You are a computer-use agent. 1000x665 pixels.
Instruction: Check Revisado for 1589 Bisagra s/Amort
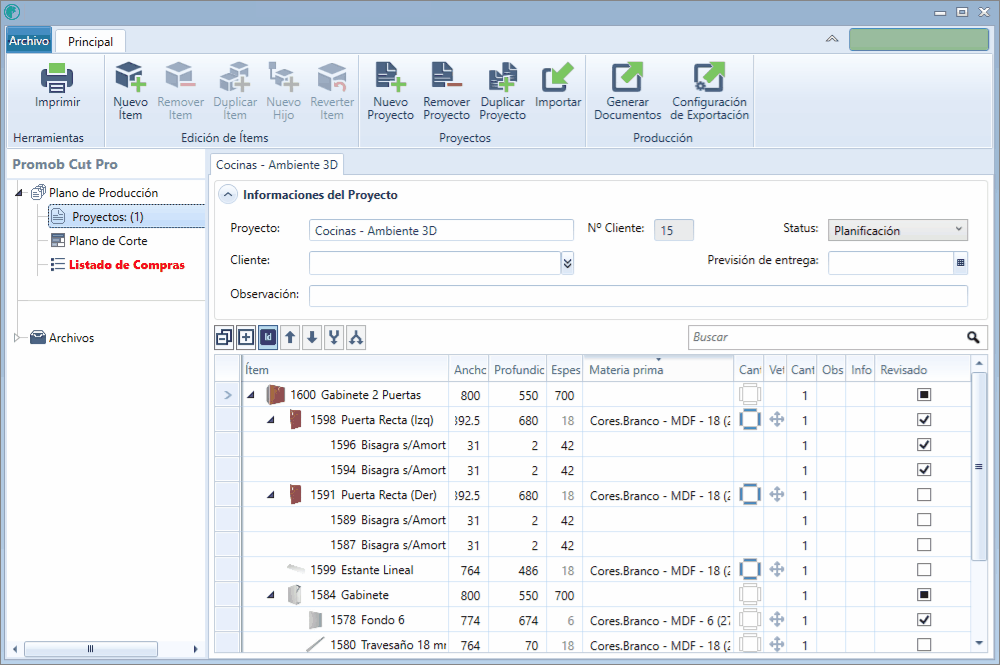coord(923,520)
